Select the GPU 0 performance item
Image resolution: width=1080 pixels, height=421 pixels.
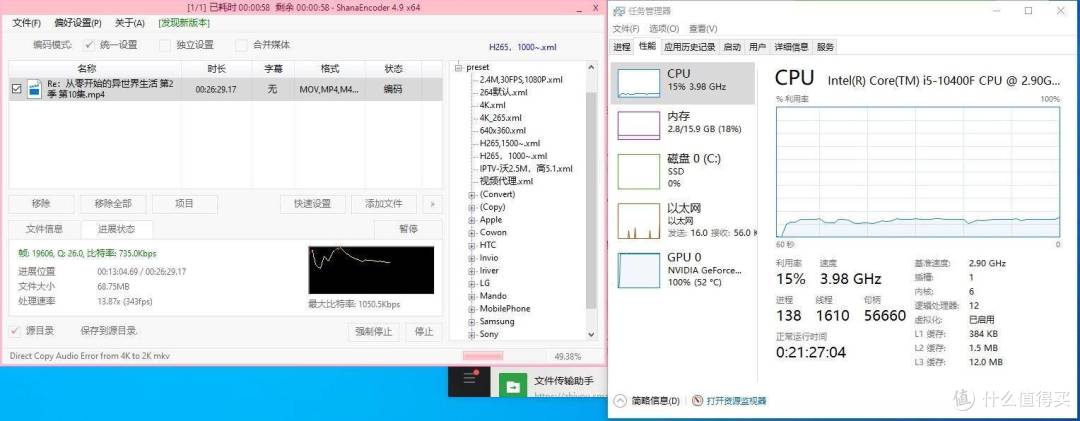tap(683, 269)
